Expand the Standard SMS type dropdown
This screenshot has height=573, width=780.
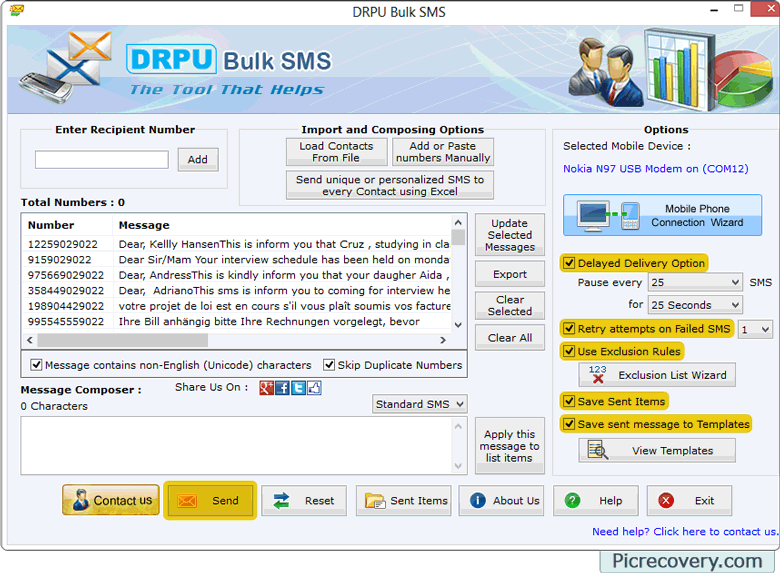point(420,404)
